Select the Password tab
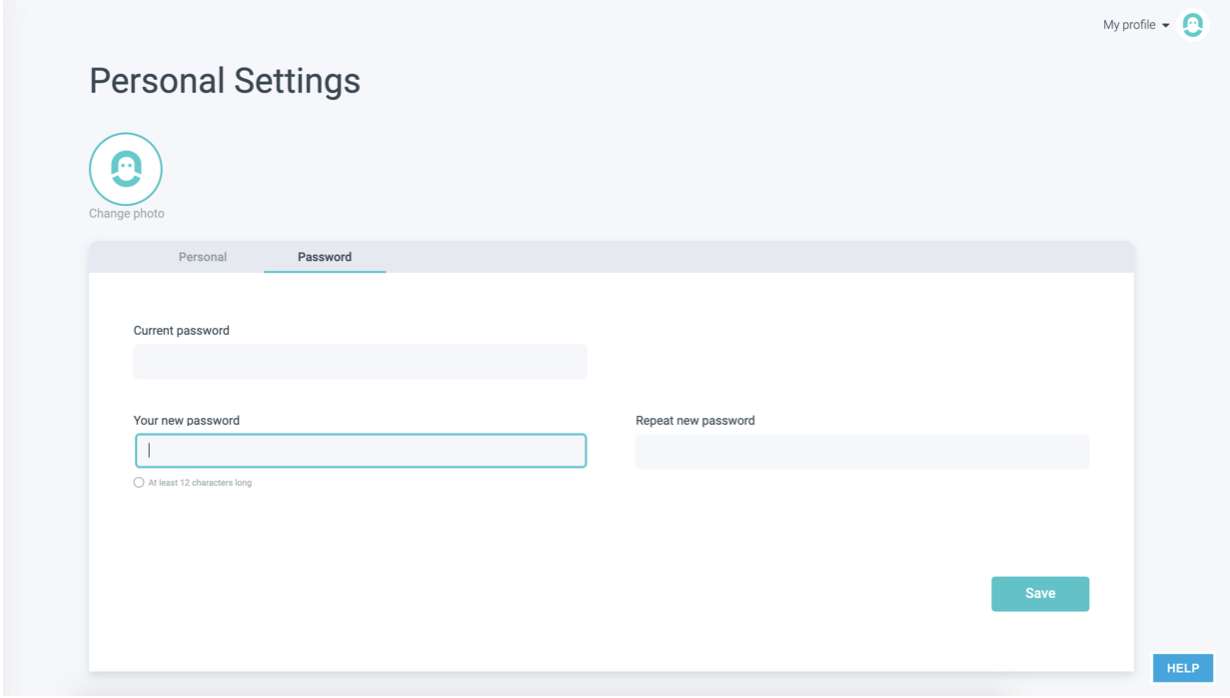1230x698 pixels. click(x=325, y=257)
